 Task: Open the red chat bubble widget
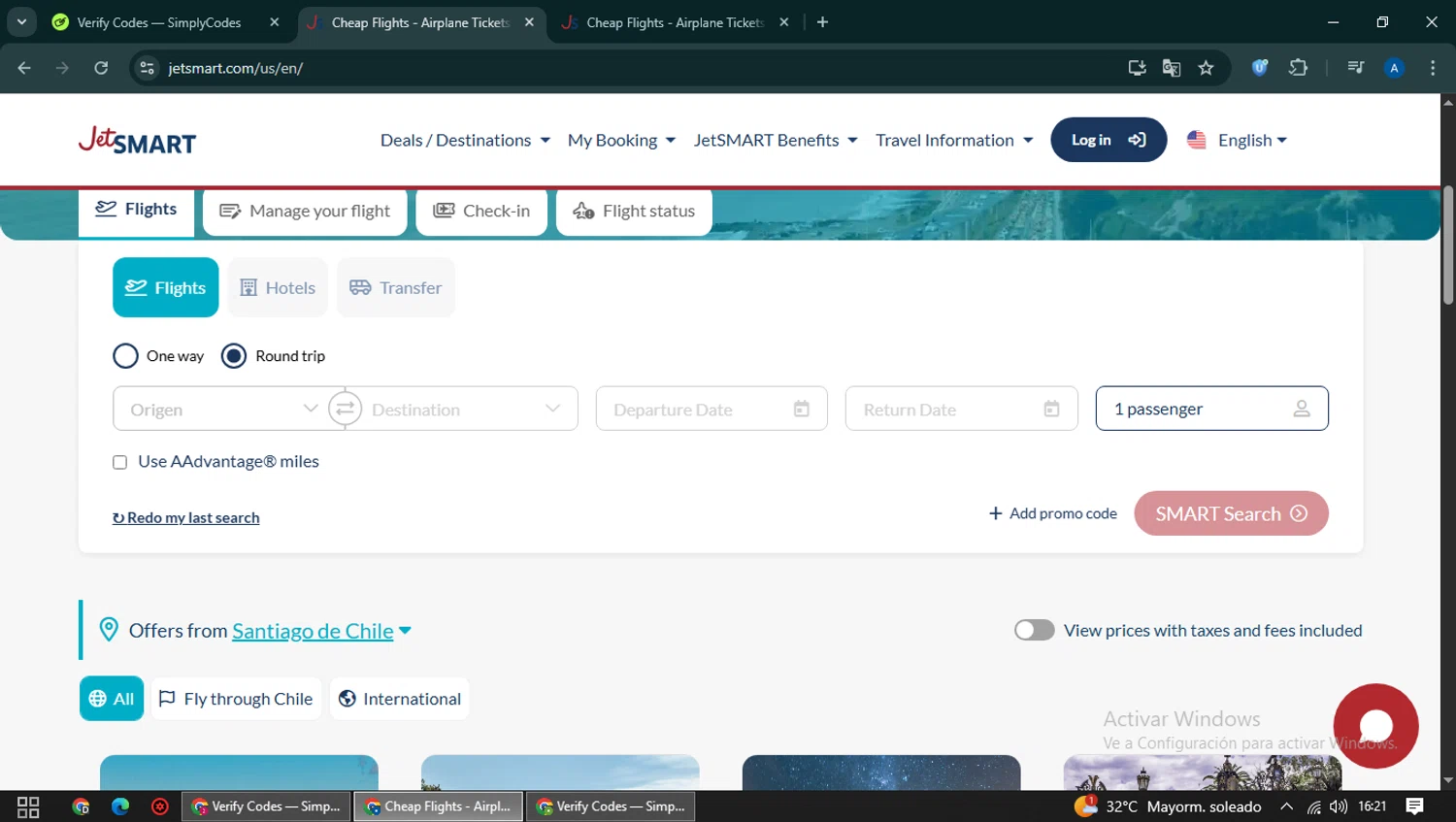click(x=1375, y=726)
